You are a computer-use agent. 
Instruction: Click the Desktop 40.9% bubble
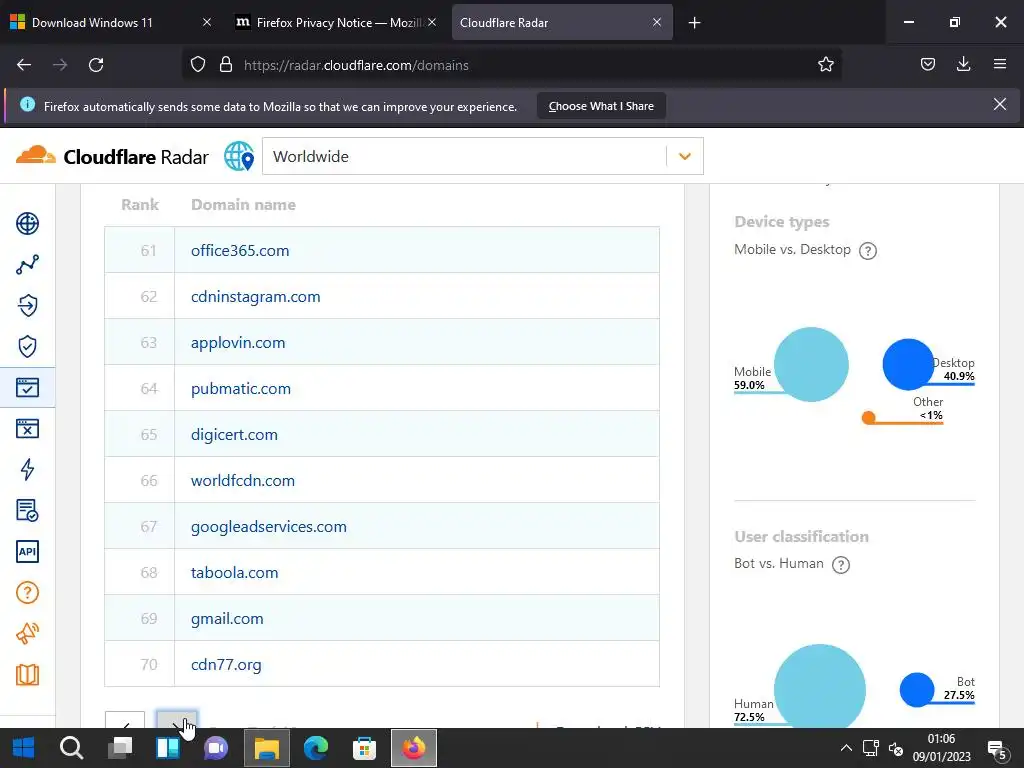click(908, 364)
